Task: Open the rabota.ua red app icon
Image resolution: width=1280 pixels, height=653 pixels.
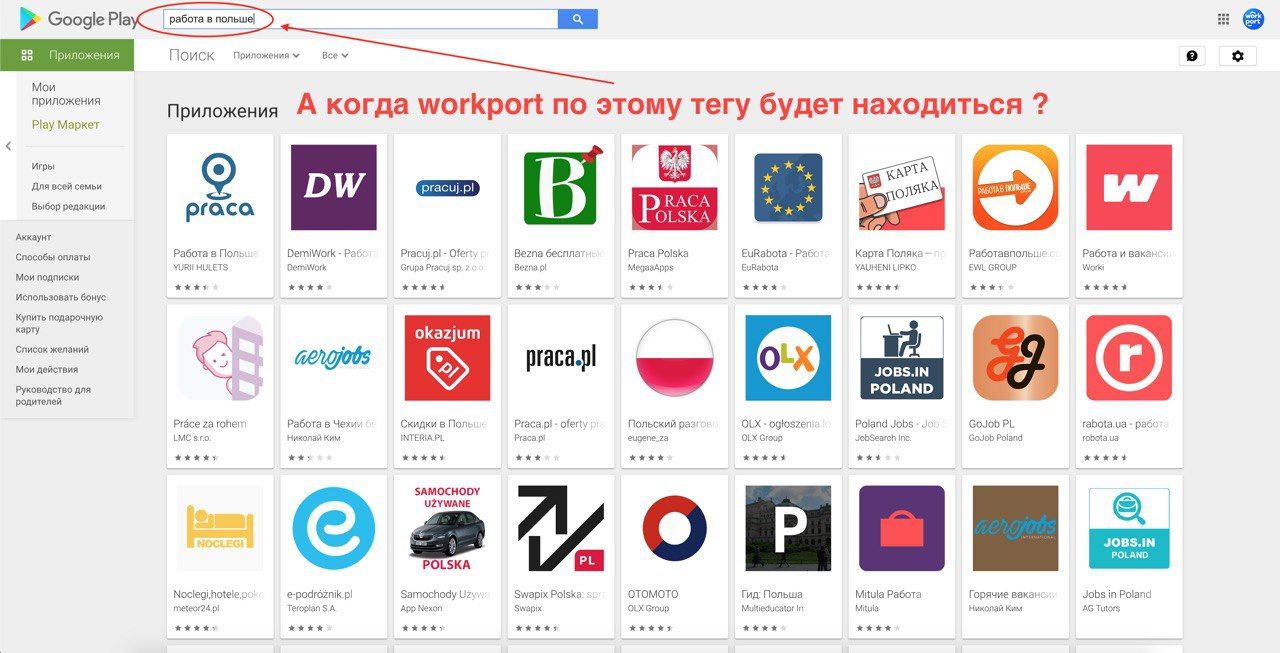Action: pyautogui.click(x=1129, y=358)
